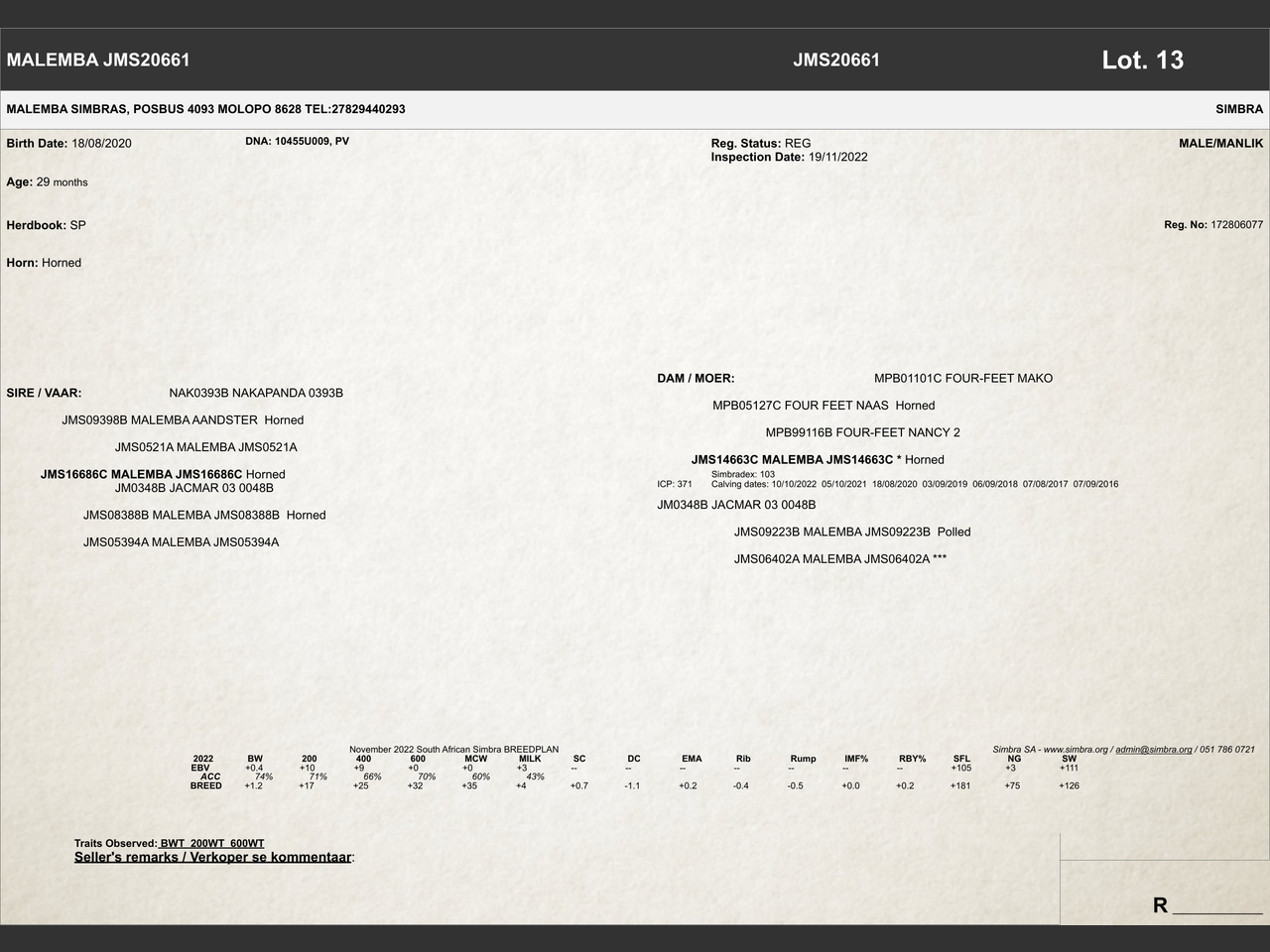Click the ICP: 371 value
The height and width of the screenshot is (952, 1270).
coord(675,484)
